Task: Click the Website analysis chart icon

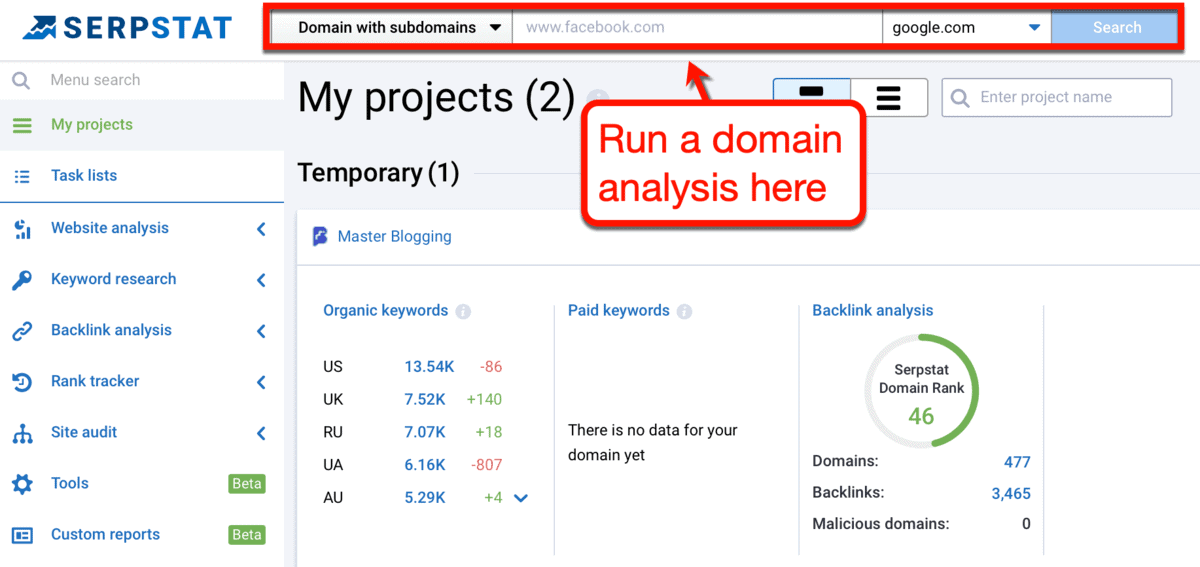Action: pos(22,229)
